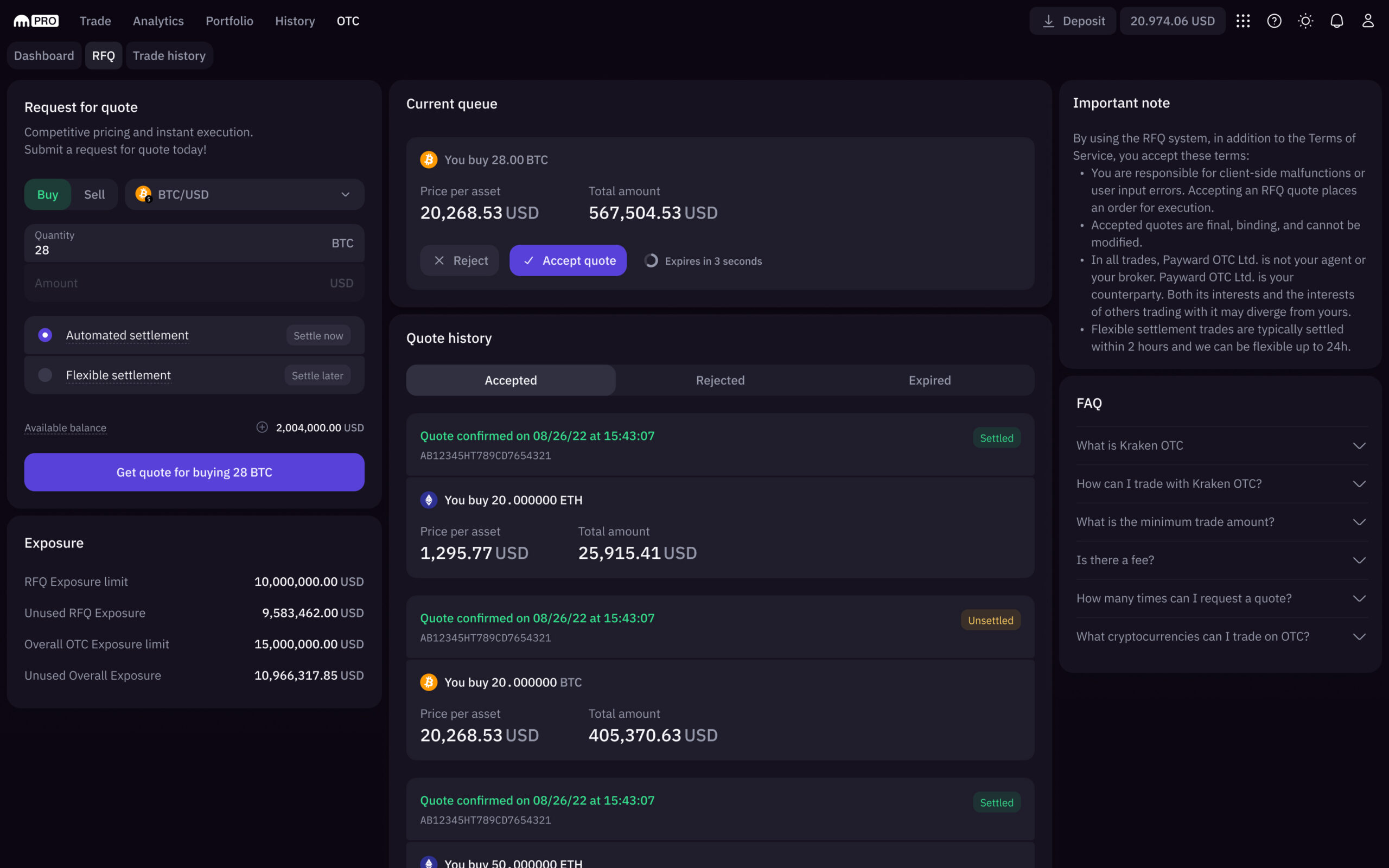The width and height of the screenshot is (1389, 868).
Task: Show the Expired quotes tab
Action: click(930, 380)
